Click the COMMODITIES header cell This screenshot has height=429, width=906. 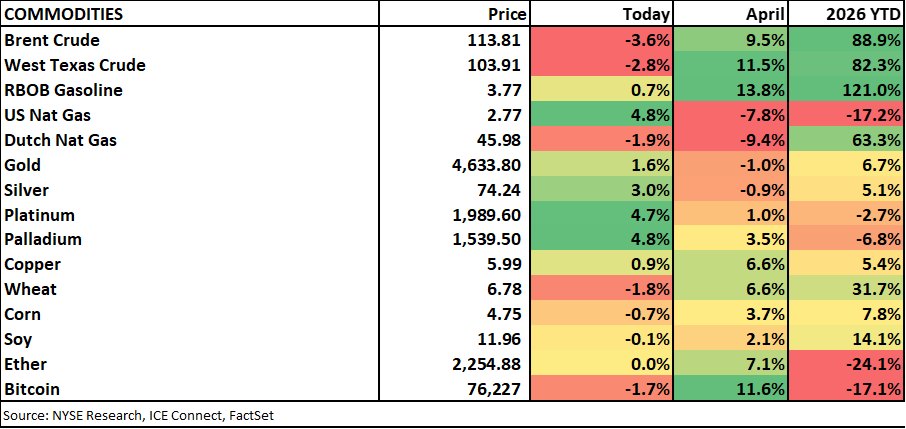point(190,14)
